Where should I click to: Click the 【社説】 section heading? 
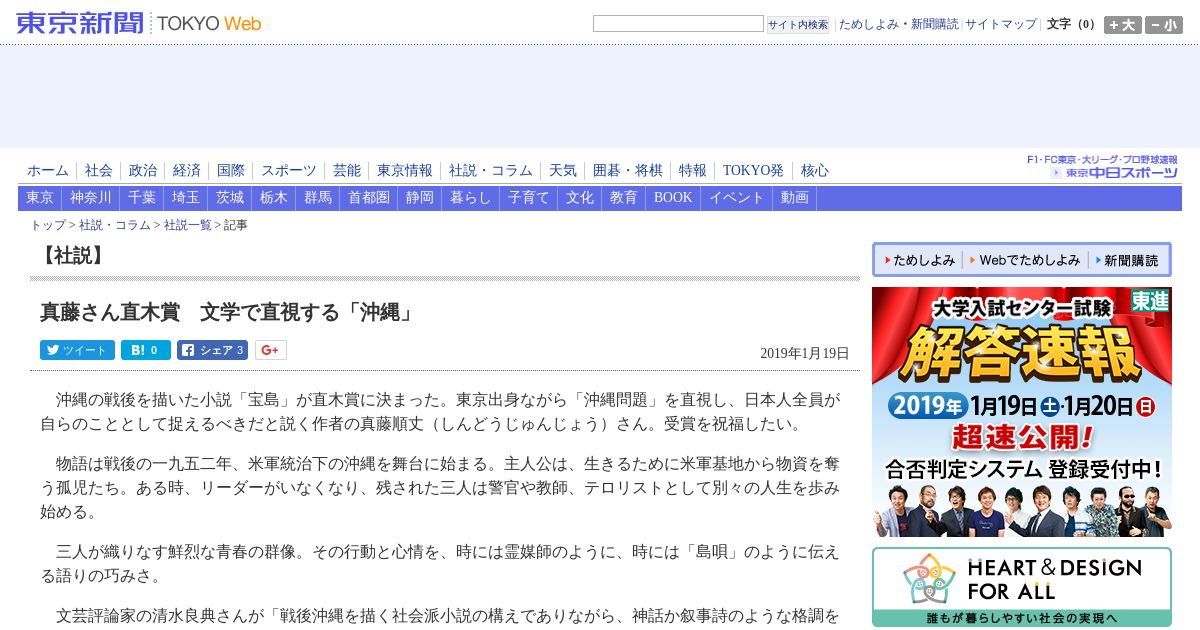pyautogui.click(x=72, y=256)
